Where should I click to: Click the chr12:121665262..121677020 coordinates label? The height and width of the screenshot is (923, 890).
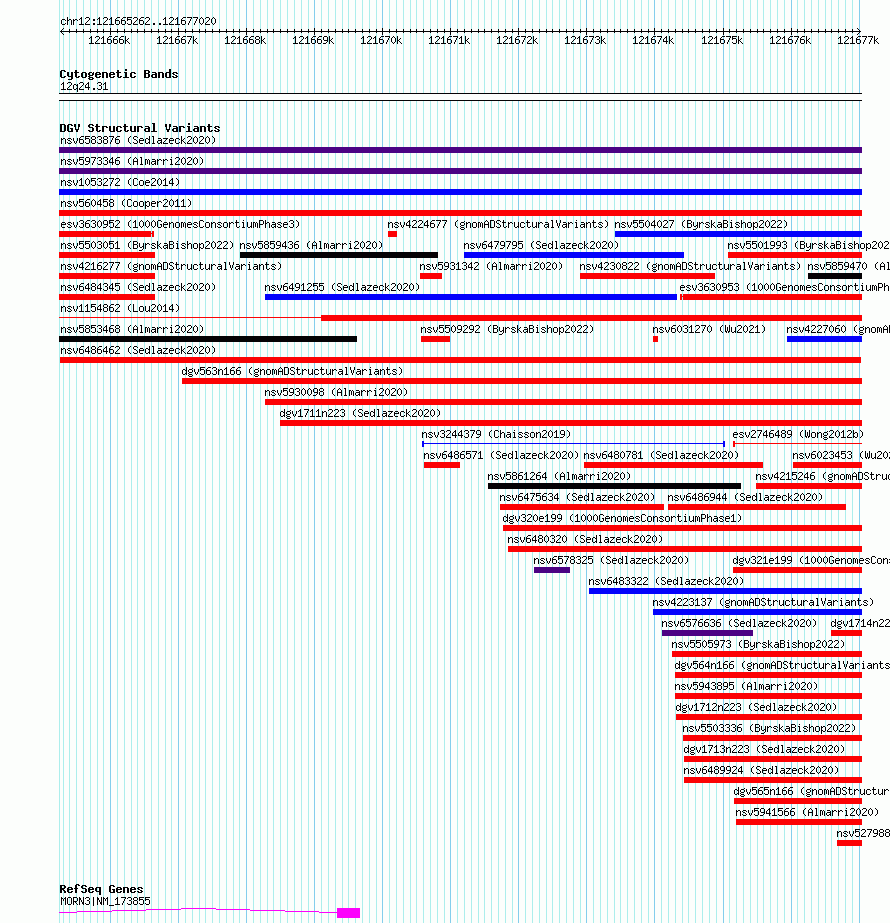(x=138, y=21)
